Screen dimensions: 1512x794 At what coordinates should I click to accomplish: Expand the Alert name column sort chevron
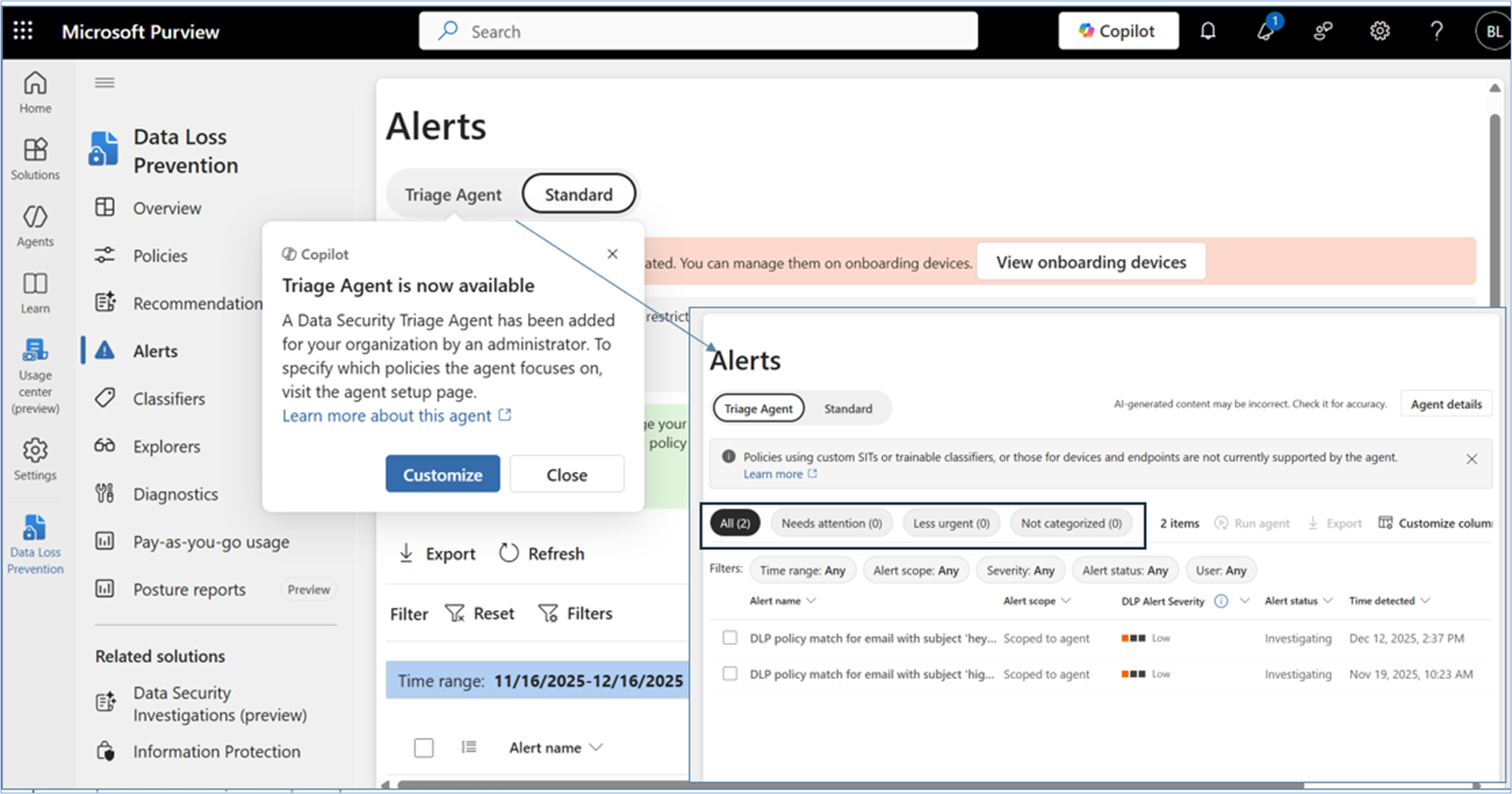point(596,747)
